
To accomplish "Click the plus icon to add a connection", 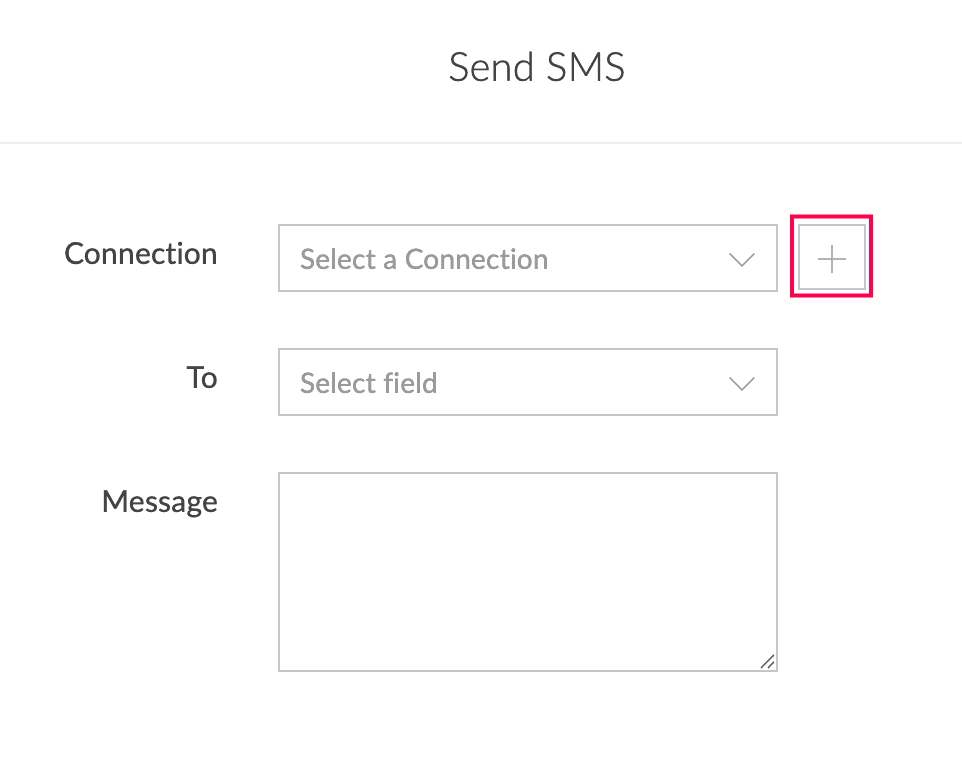I will click(831, 258).
